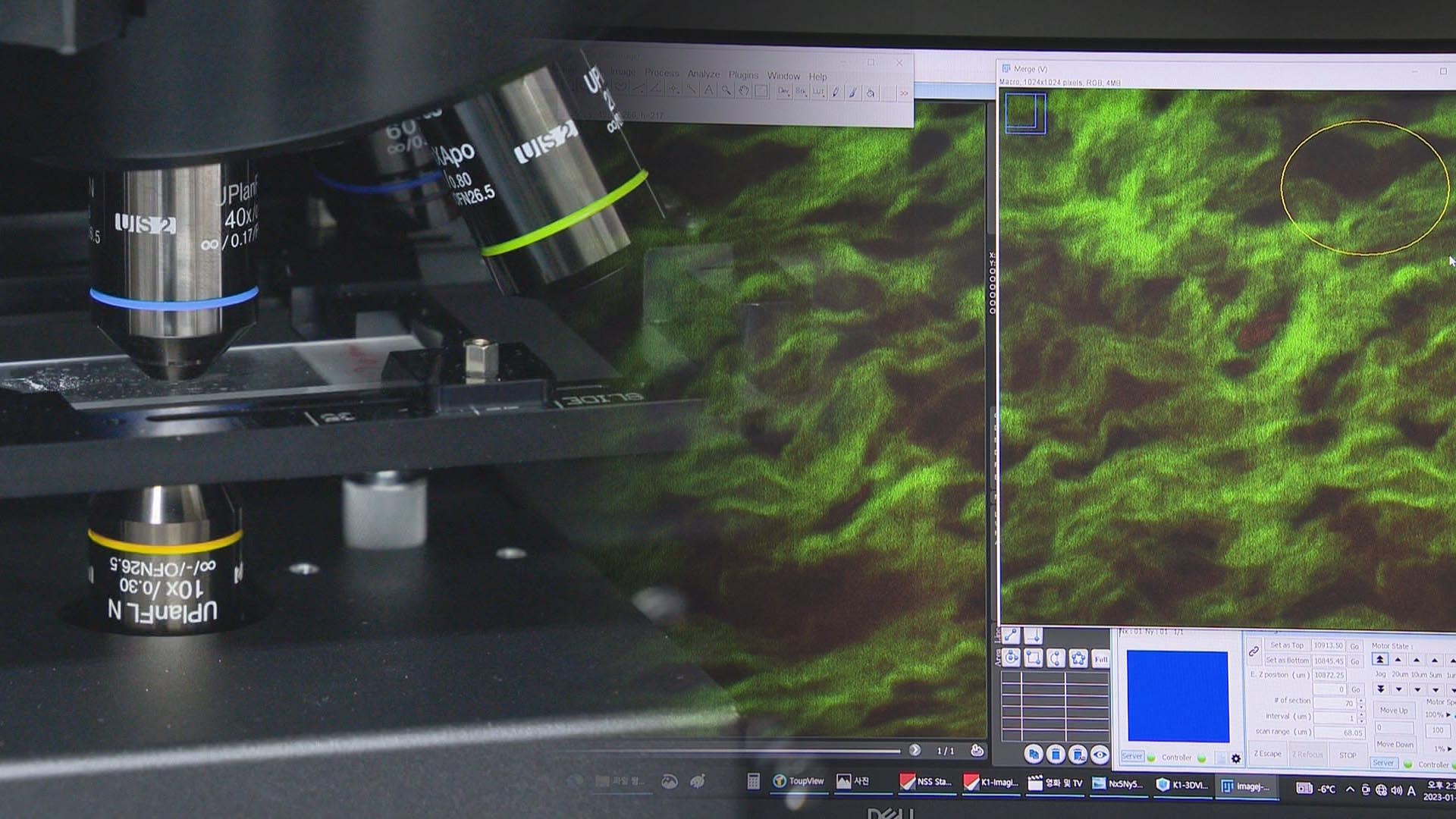Click the STOP button
1456x819 pixels.
point(1348,755)
